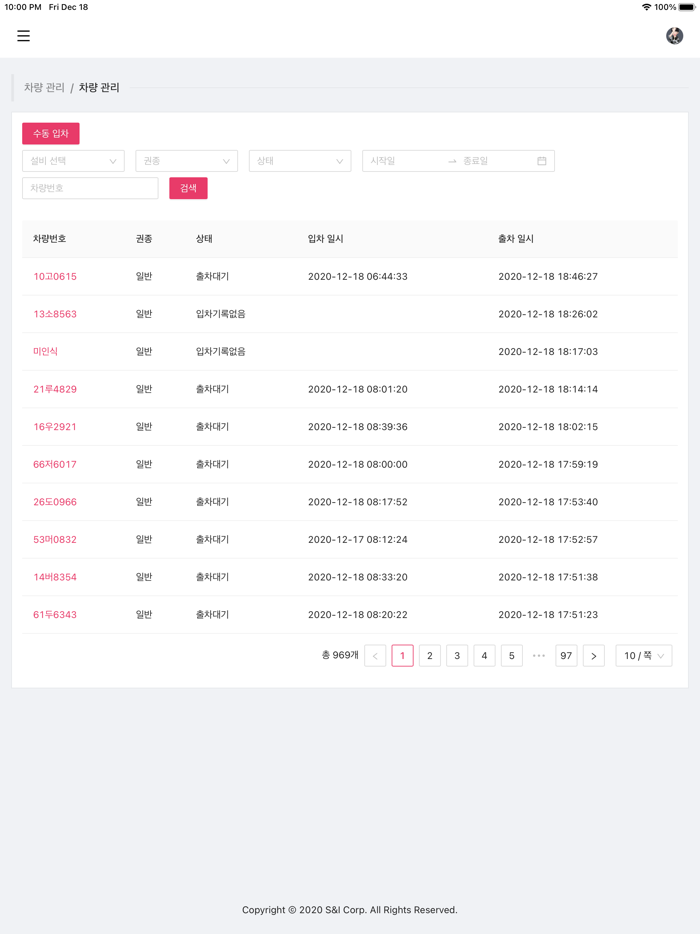The height and width of the screenshot is (934, 700).
Task: Click exit time 2020-12-18 18:46:27
Action: [548, 276]
